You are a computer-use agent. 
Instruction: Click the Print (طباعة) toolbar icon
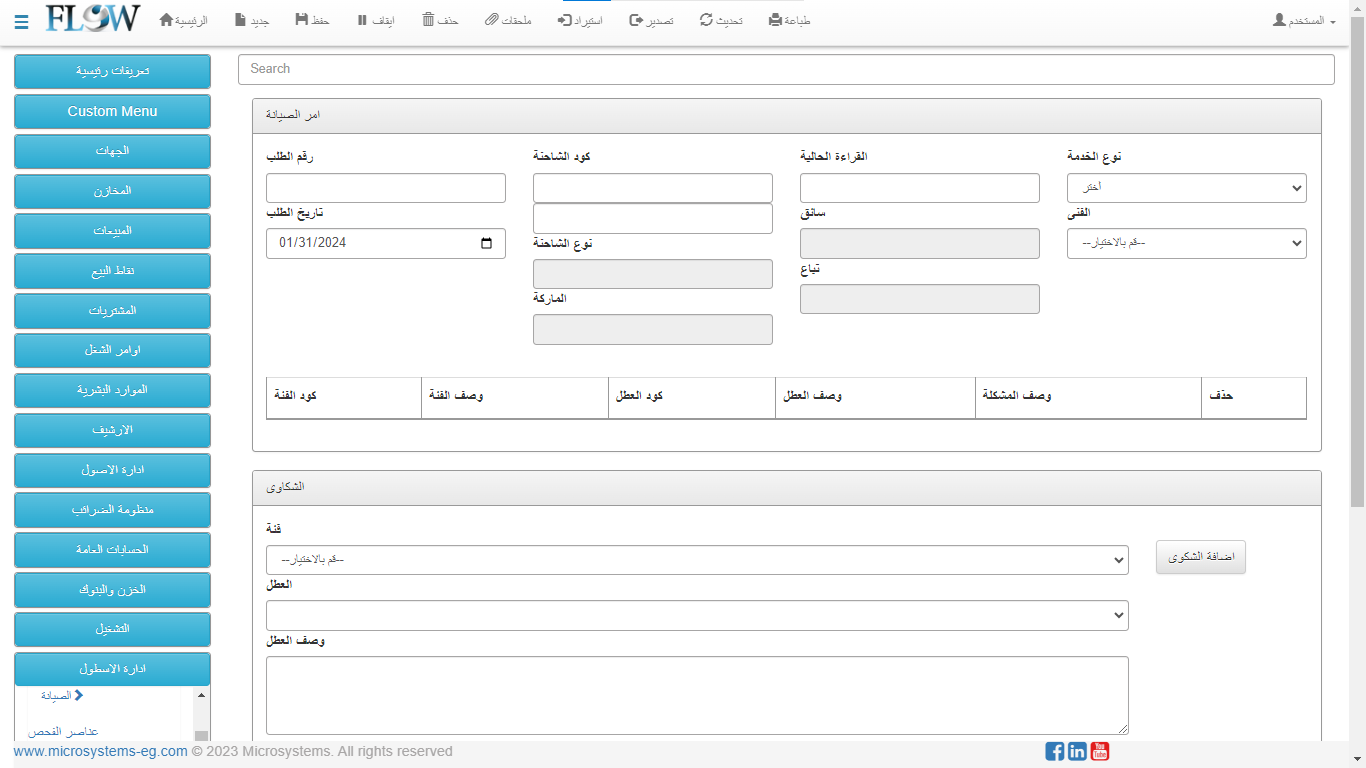tap(775, 20)
